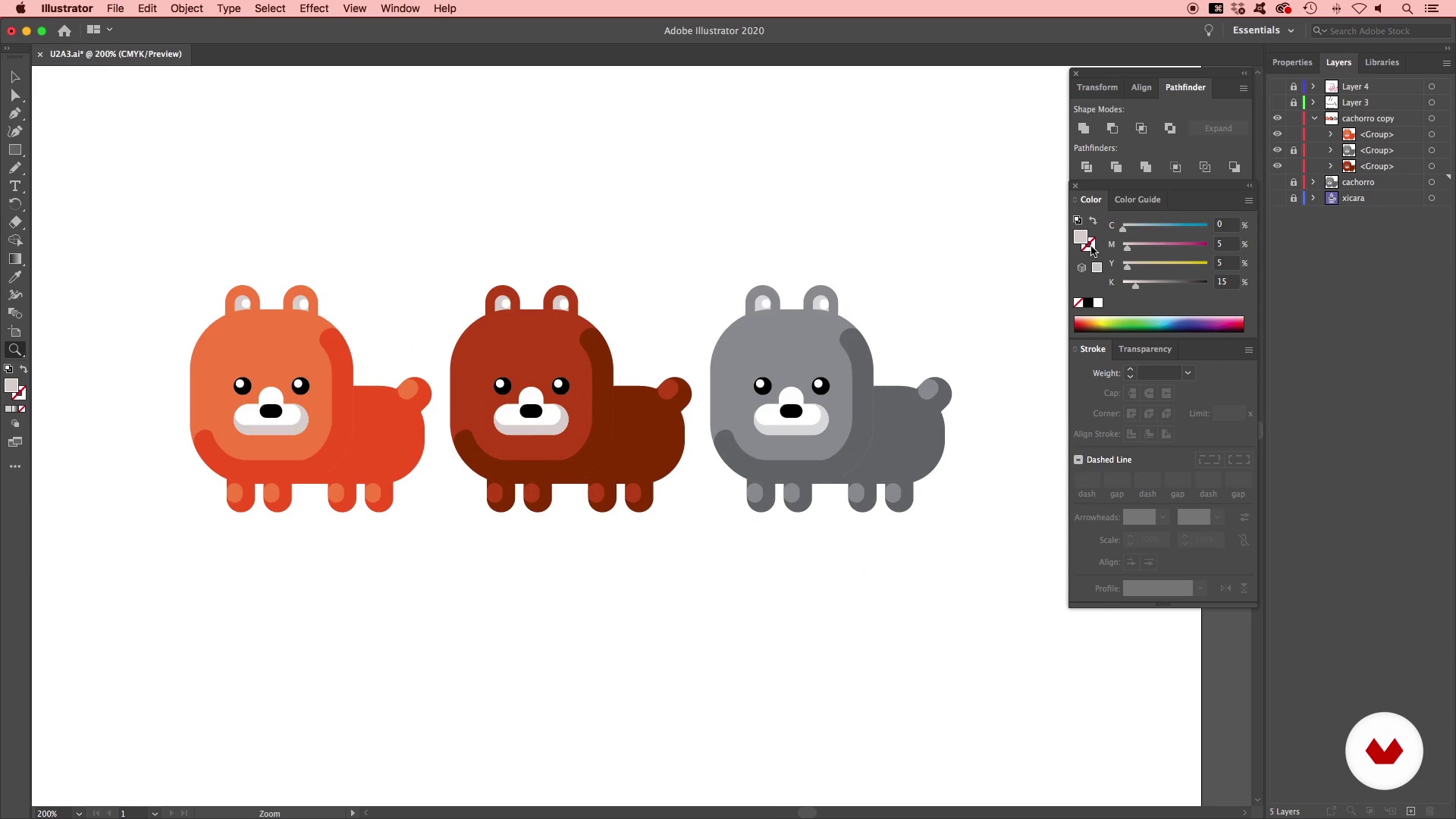This screenshot has height=819, width=1456.
Task: Select the Eraser tool
Action: (x=14, y=222)
